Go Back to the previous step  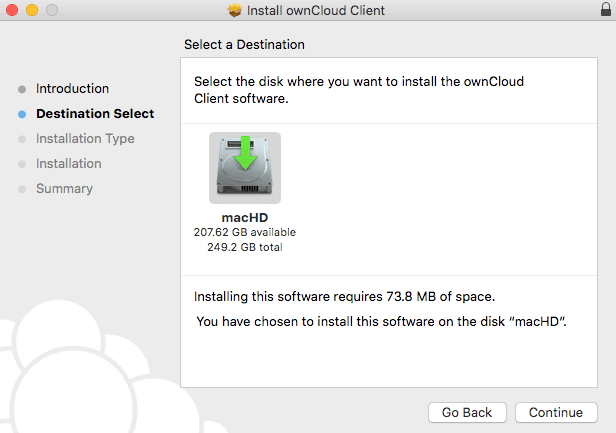click(x=467, y=412)
